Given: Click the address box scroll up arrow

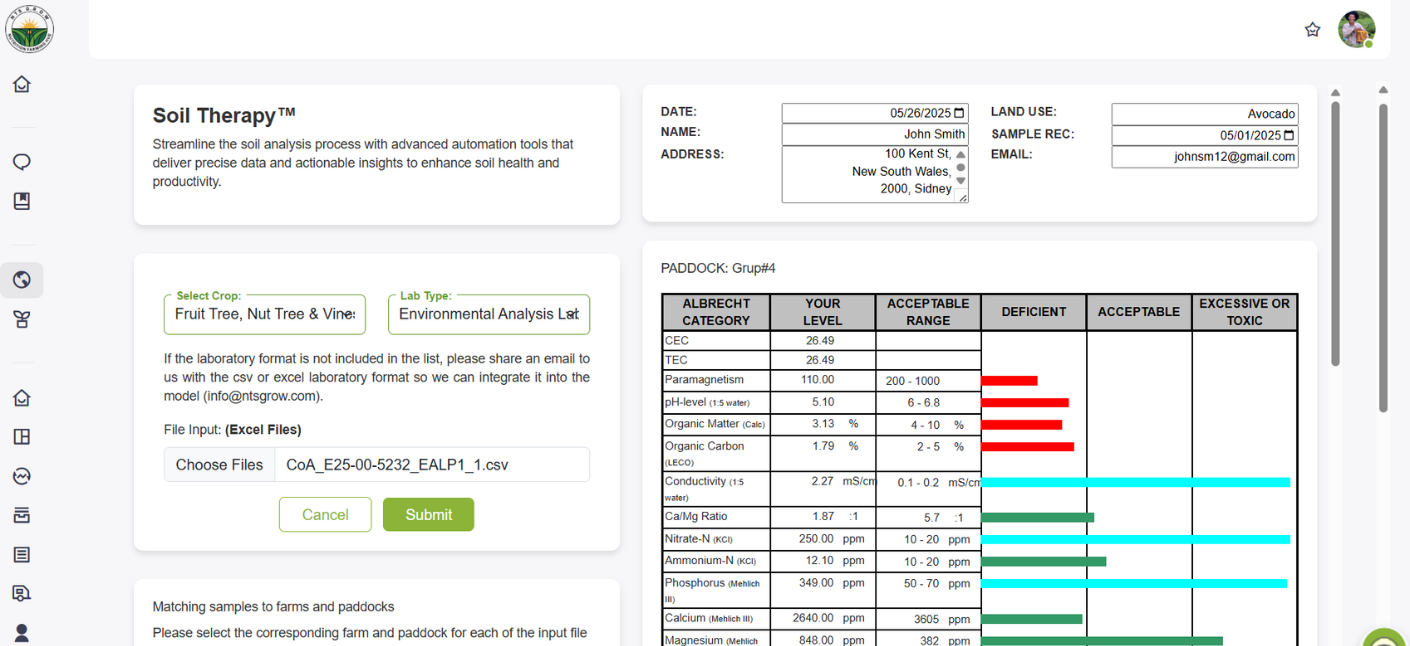Looking at the screenshot, I should click(961, 155).
